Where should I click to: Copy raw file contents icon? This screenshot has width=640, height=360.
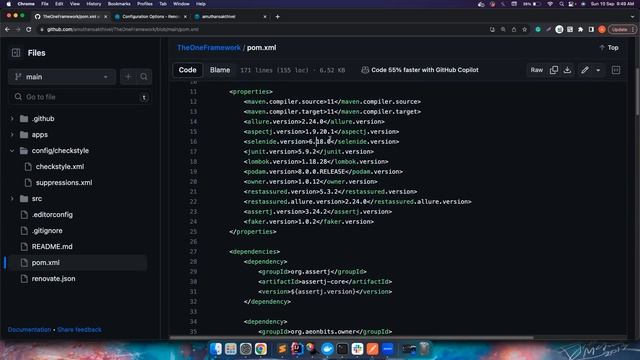click(x=553, y=70)
